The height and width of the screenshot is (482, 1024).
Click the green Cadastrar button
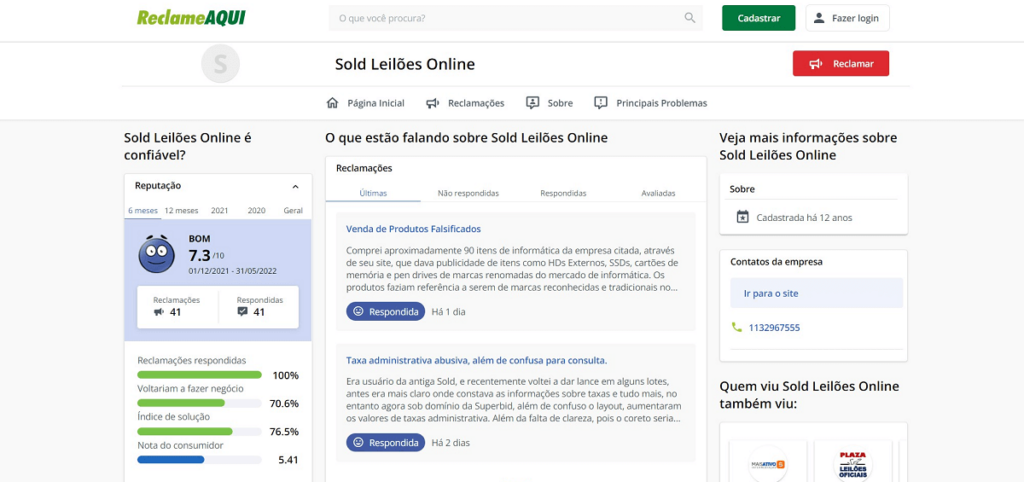click(759, 18)
